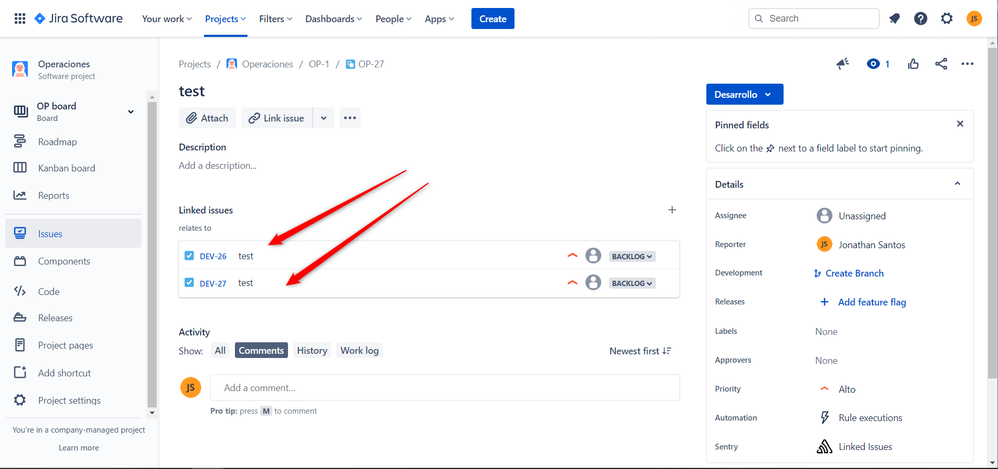The width and height of the screenshot is (998, 469).
Task: Click the Releases ship icon
Action: [20, 318]
